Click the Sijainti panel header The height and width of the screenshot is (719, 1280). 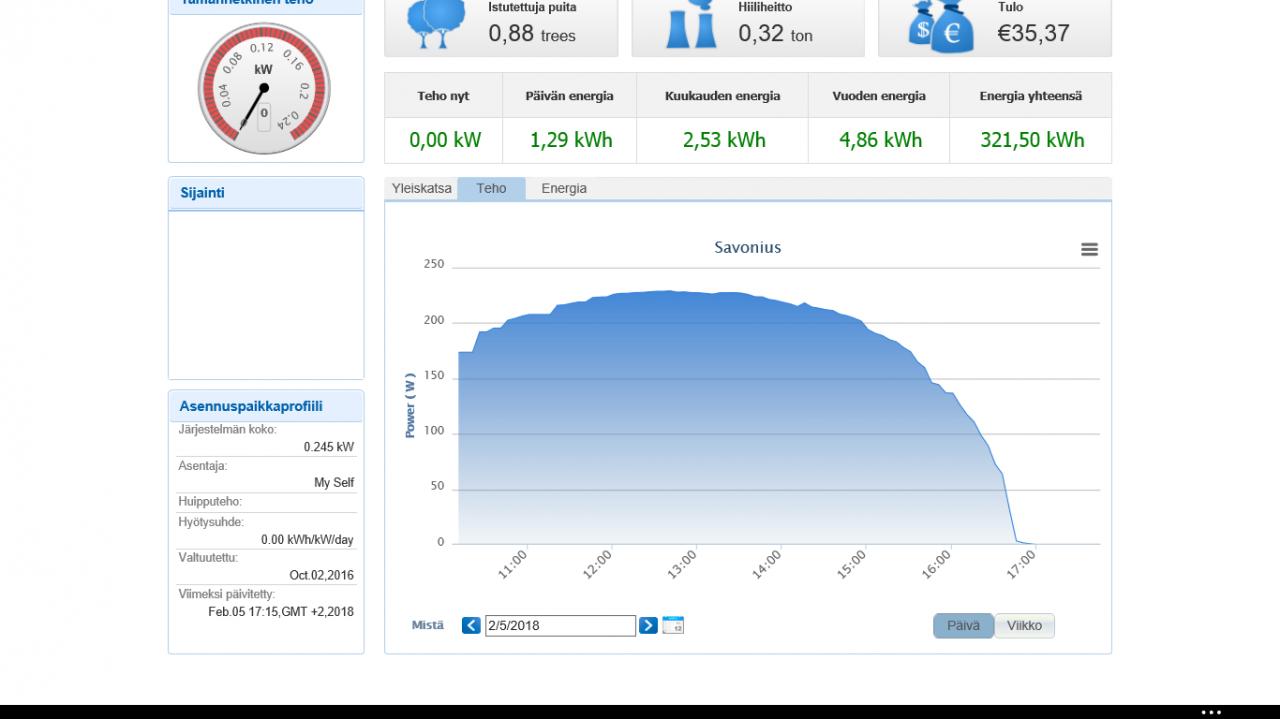pyautogui.click(x=266, y=193)
